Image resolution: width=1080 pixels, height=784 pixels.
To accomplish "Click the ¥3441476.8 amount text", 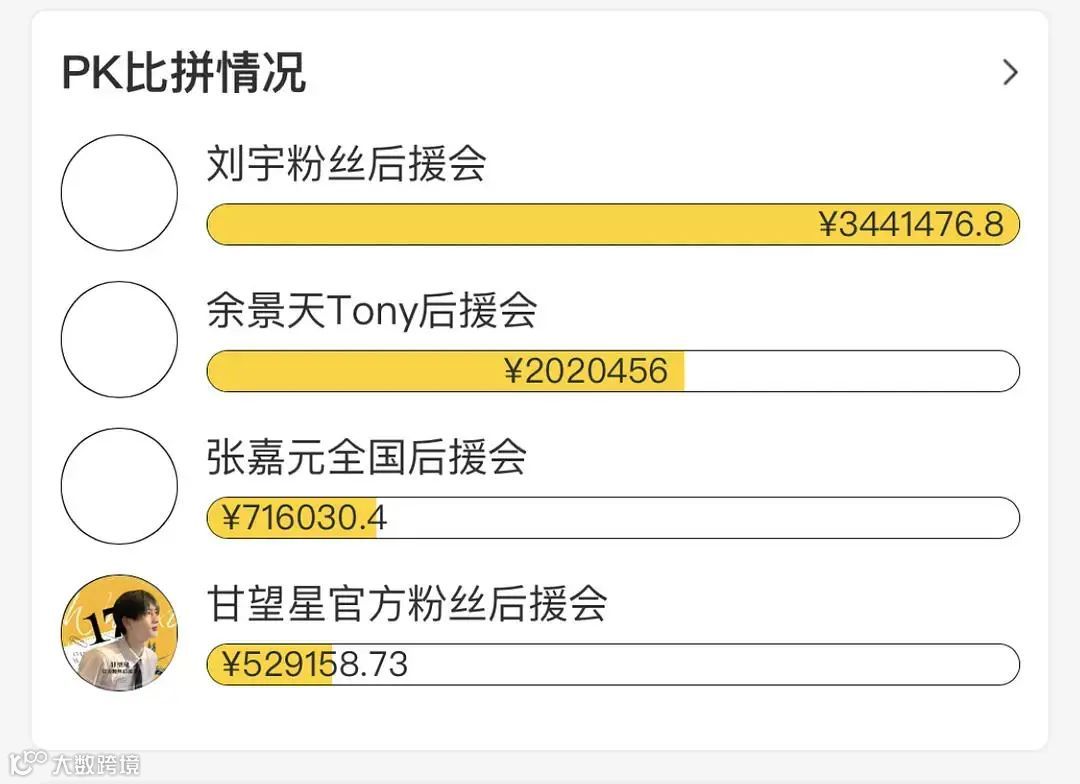I will tap(911, 225).
